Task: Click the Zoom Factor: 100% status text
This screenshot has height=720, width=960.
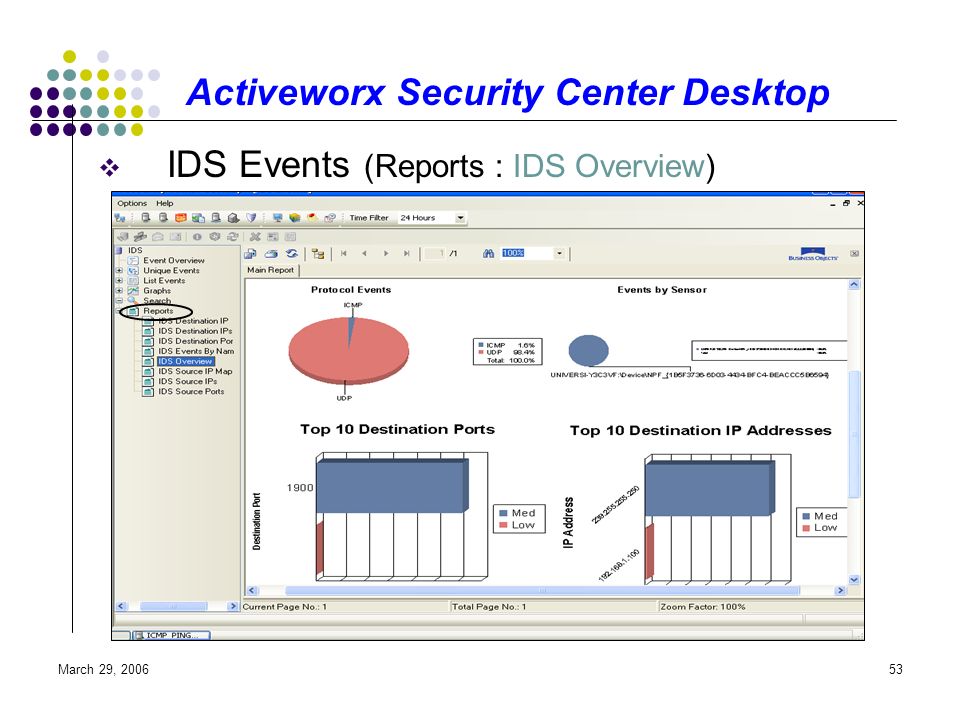Action: click(703, 607)
